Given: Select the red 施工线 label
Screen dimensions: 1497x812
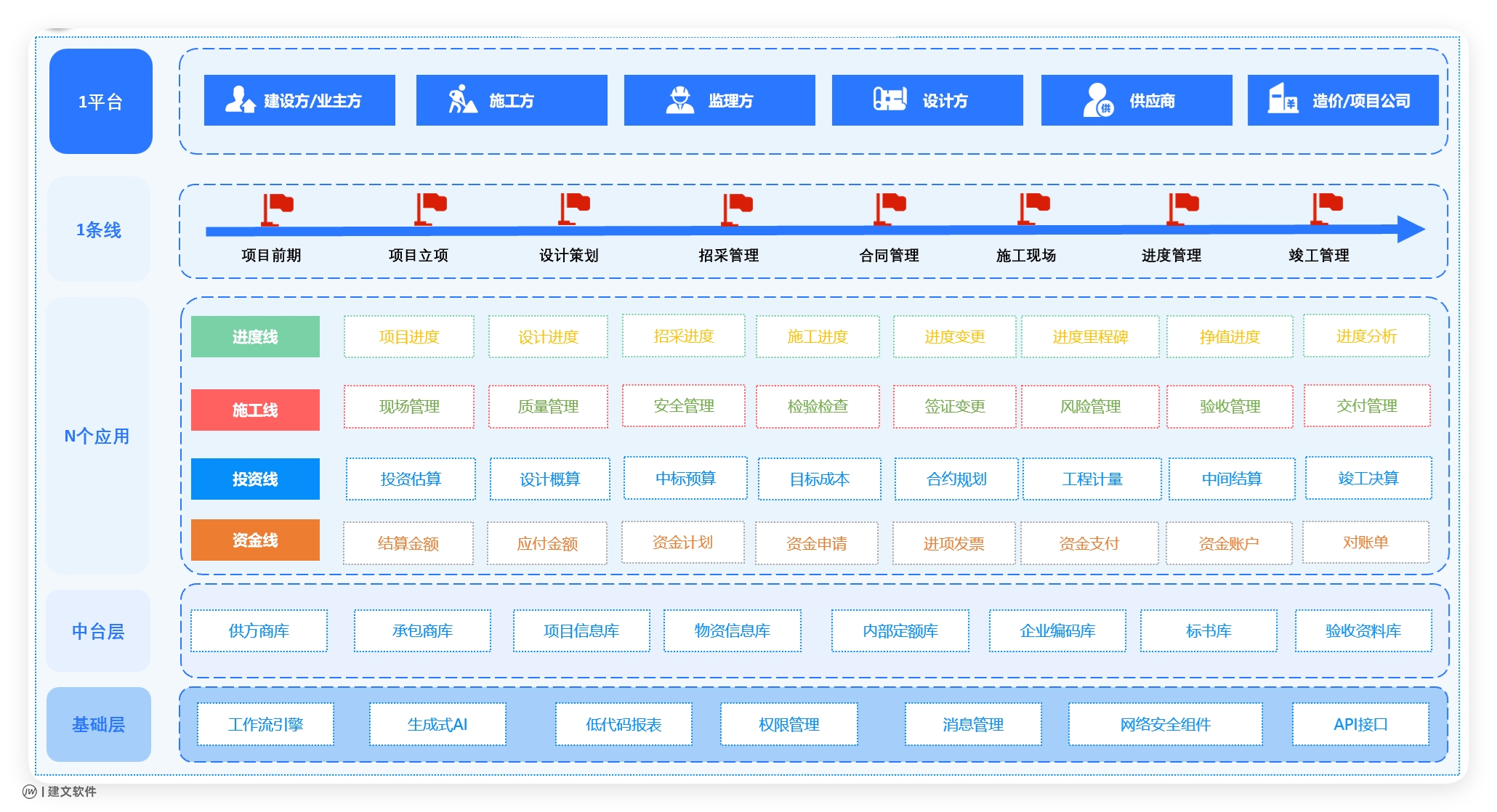Looking at the screenshot, I should click(255, 410).
